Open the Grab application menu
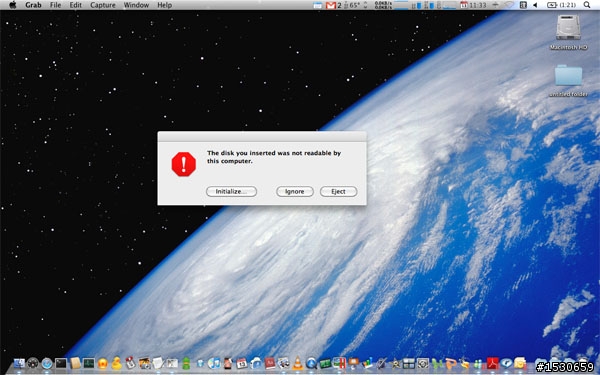600x375 pixels. point(33,5)
